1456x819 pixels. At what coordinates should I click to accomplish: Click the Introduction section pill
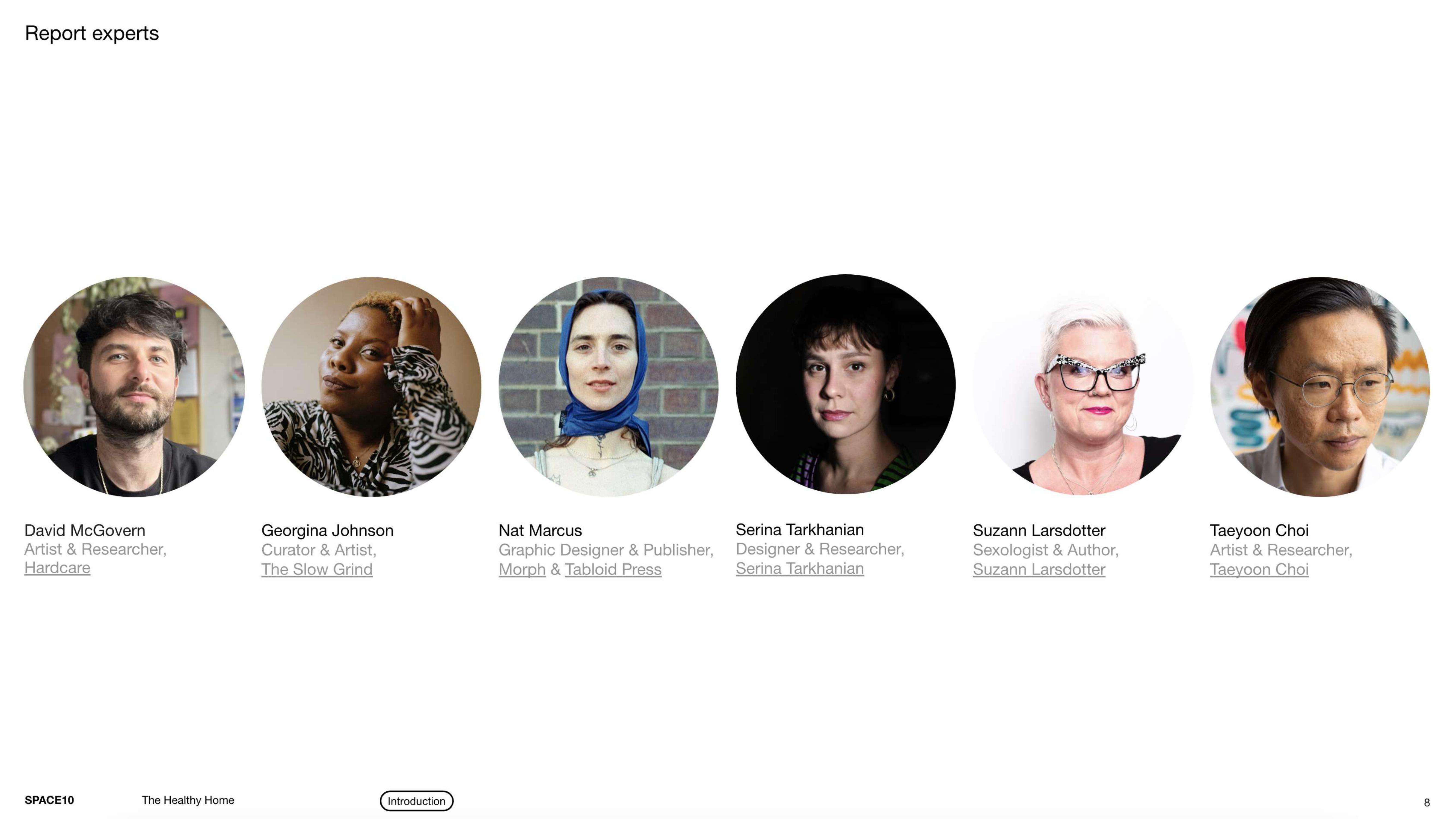click(x=417, y=801)
